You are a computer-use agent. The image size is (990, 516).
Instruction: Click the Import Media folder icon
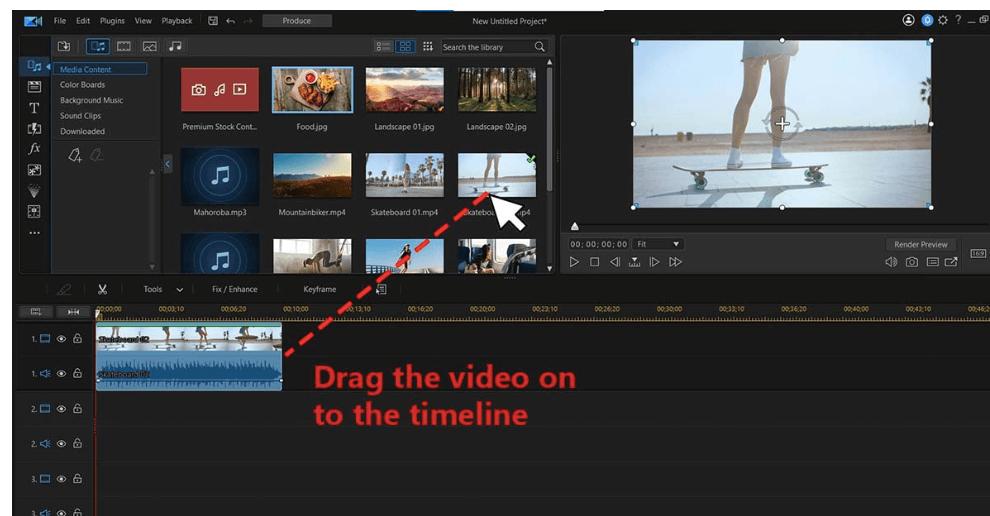pos(64,46)
